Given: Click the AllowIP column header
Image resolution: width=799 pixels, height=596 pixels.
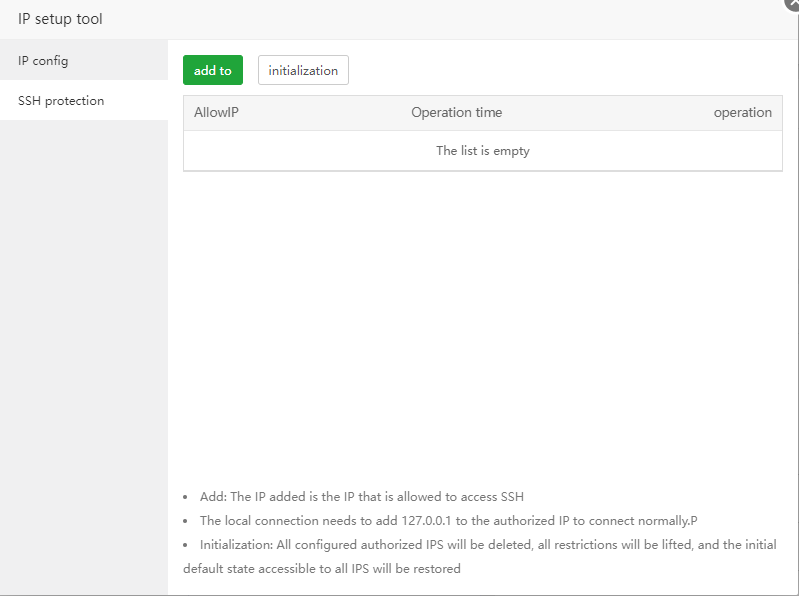Looking at the screenshot, I should [216, 113].
